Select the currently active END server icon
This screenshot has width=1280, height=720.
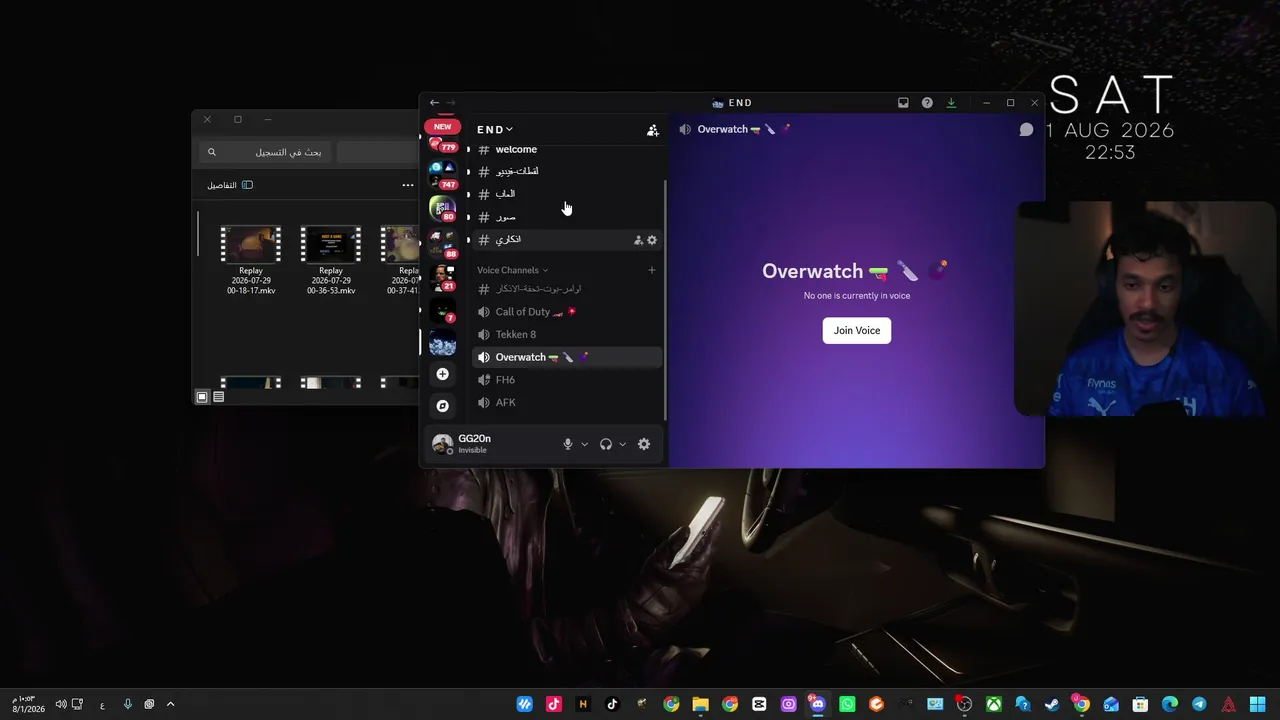(442, 343)
